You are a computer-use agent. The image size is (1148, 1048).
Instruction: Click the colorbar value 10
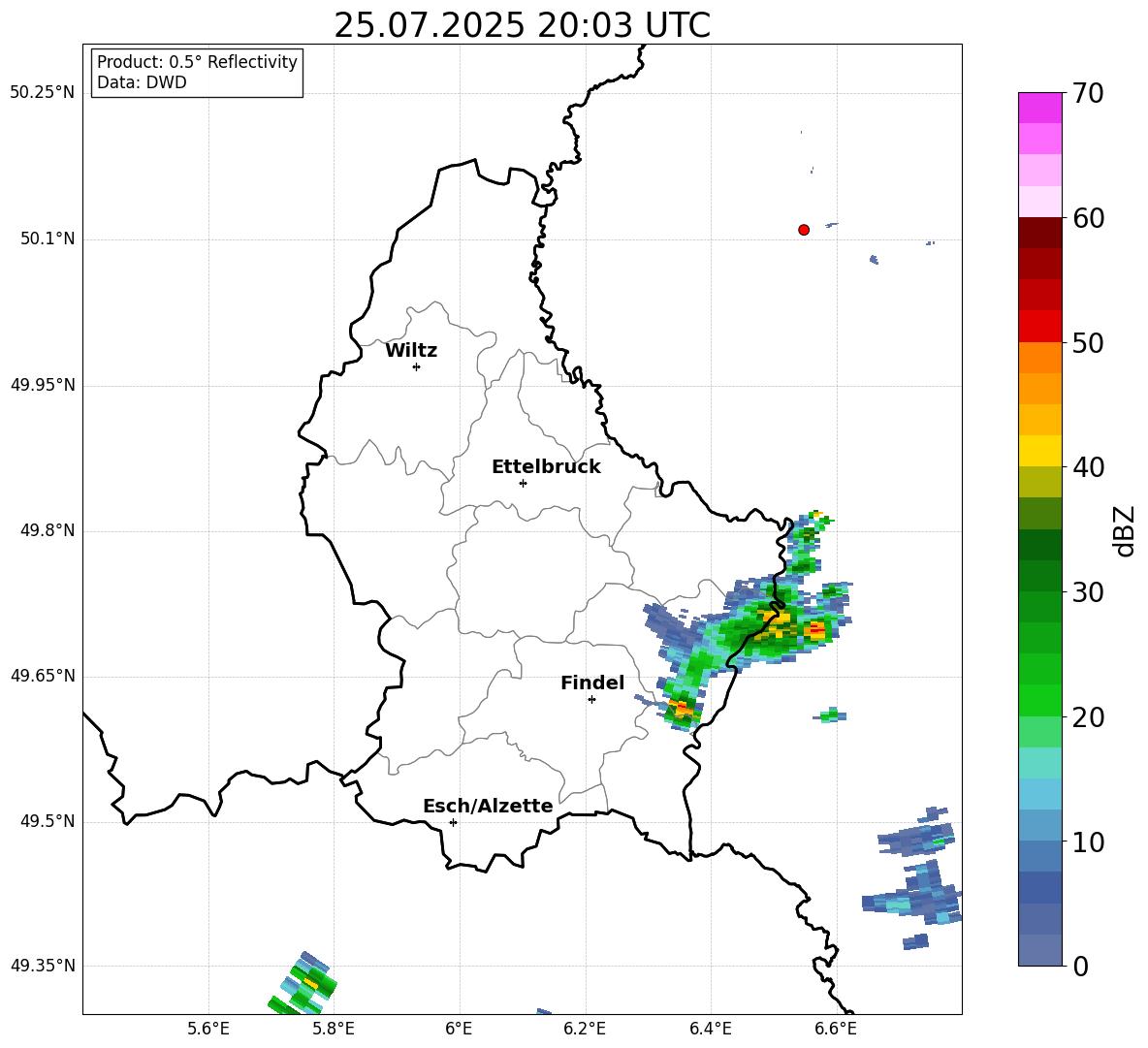coord(1088,842)
